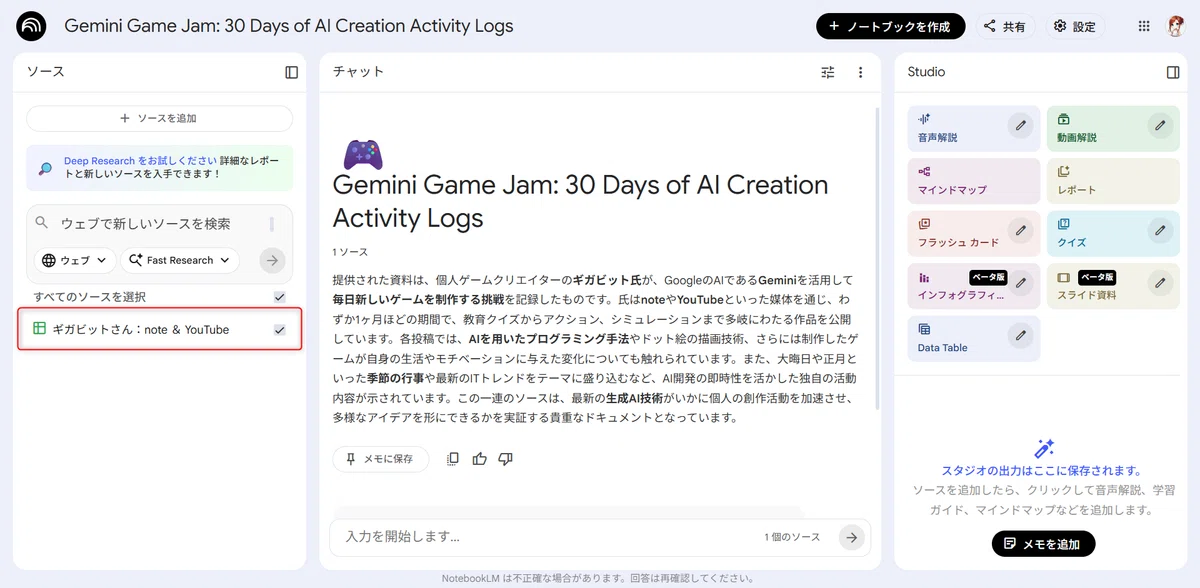Click the 共有 share button

point(1004,27)
